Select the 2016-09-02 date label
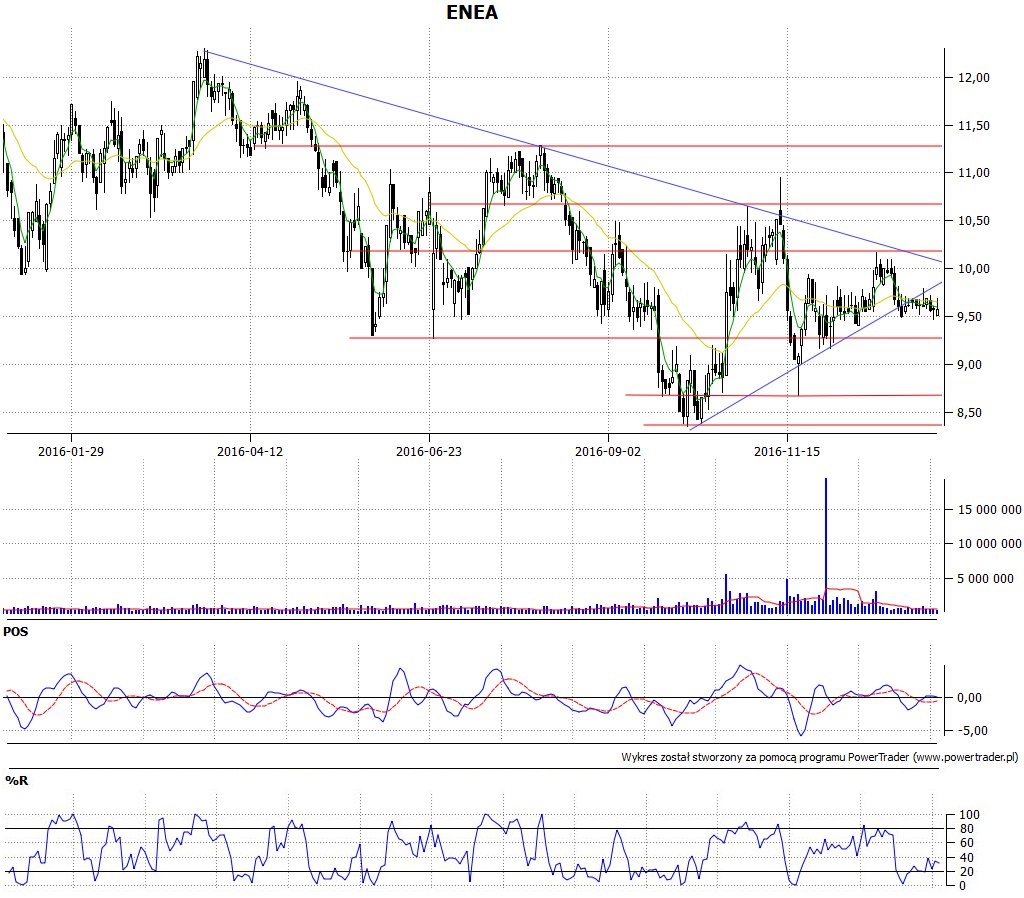1024x898 pixels. click(x=608, y=451)
